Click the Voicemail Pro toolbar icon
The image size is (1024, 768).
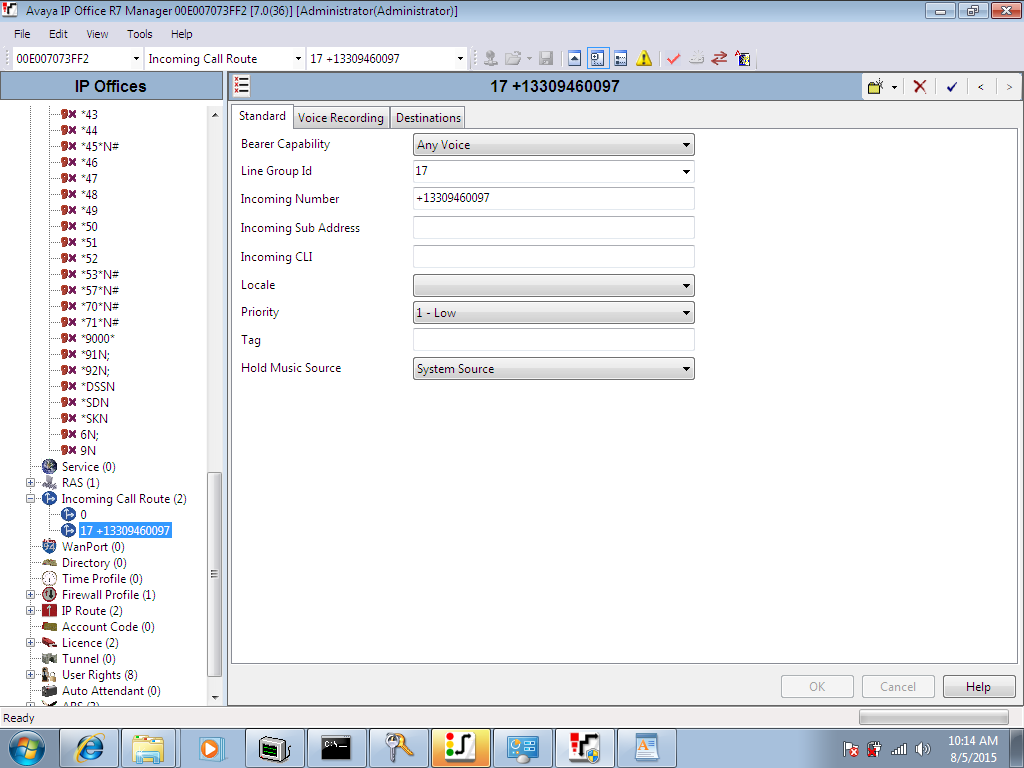743,59
